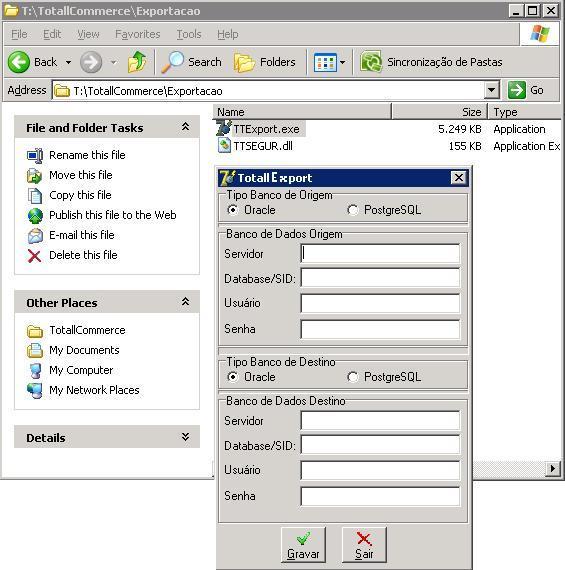Click destination Senha input field
Image resolution: width=565 pixels, height=570 pixels.
[380, 496]
